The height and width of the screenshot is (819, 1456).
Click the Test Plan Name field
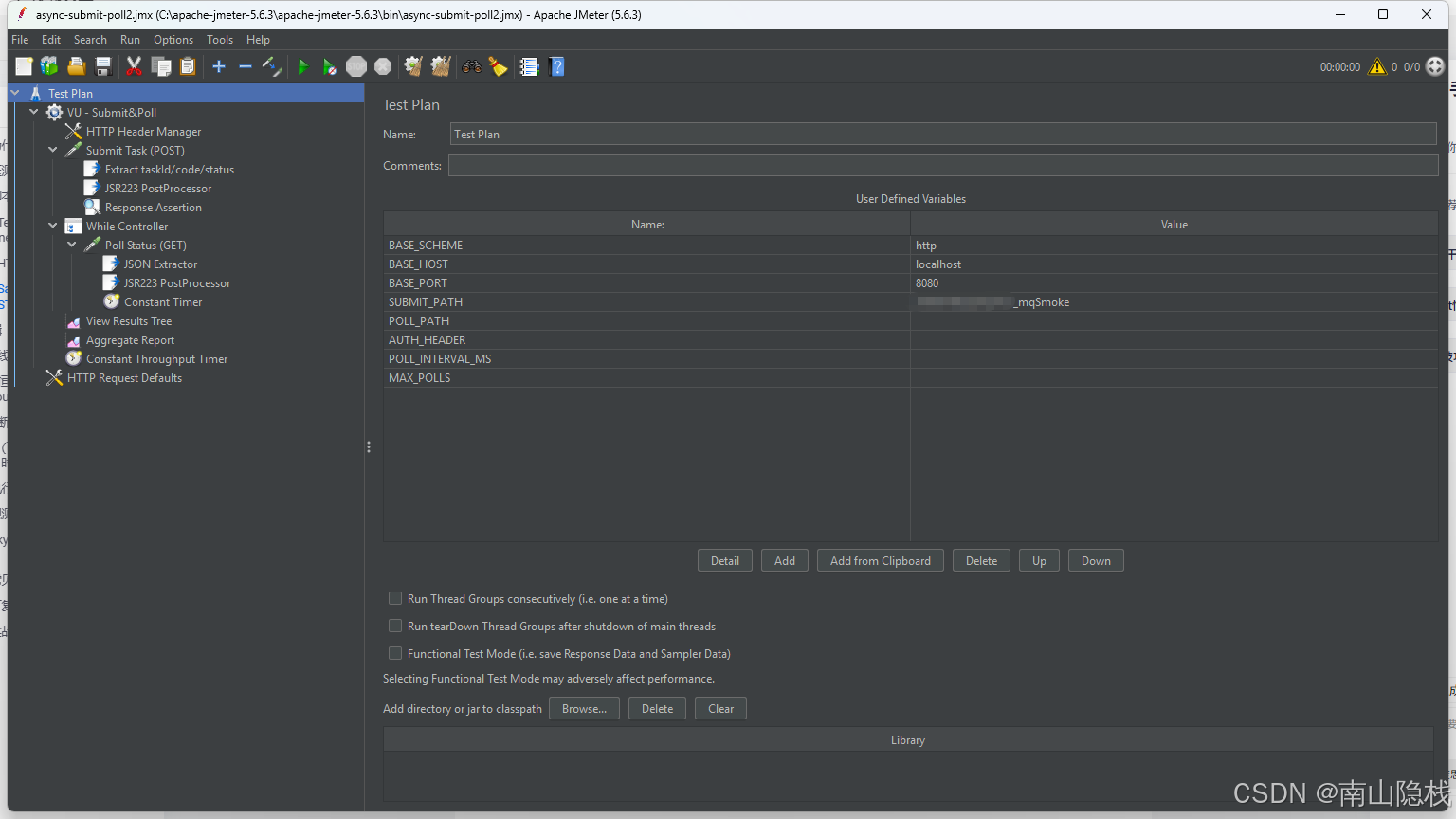coord(943,134)
